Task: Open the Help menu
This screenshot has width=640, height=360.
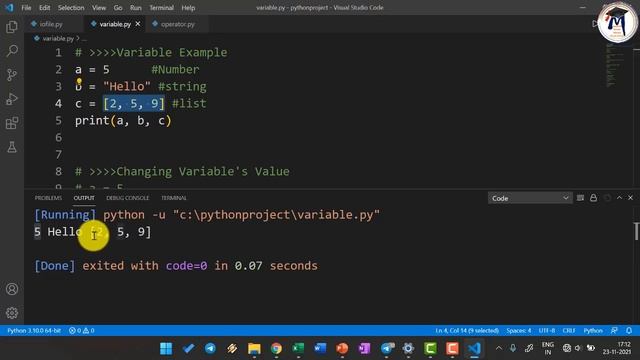Action: coord(188,8)
